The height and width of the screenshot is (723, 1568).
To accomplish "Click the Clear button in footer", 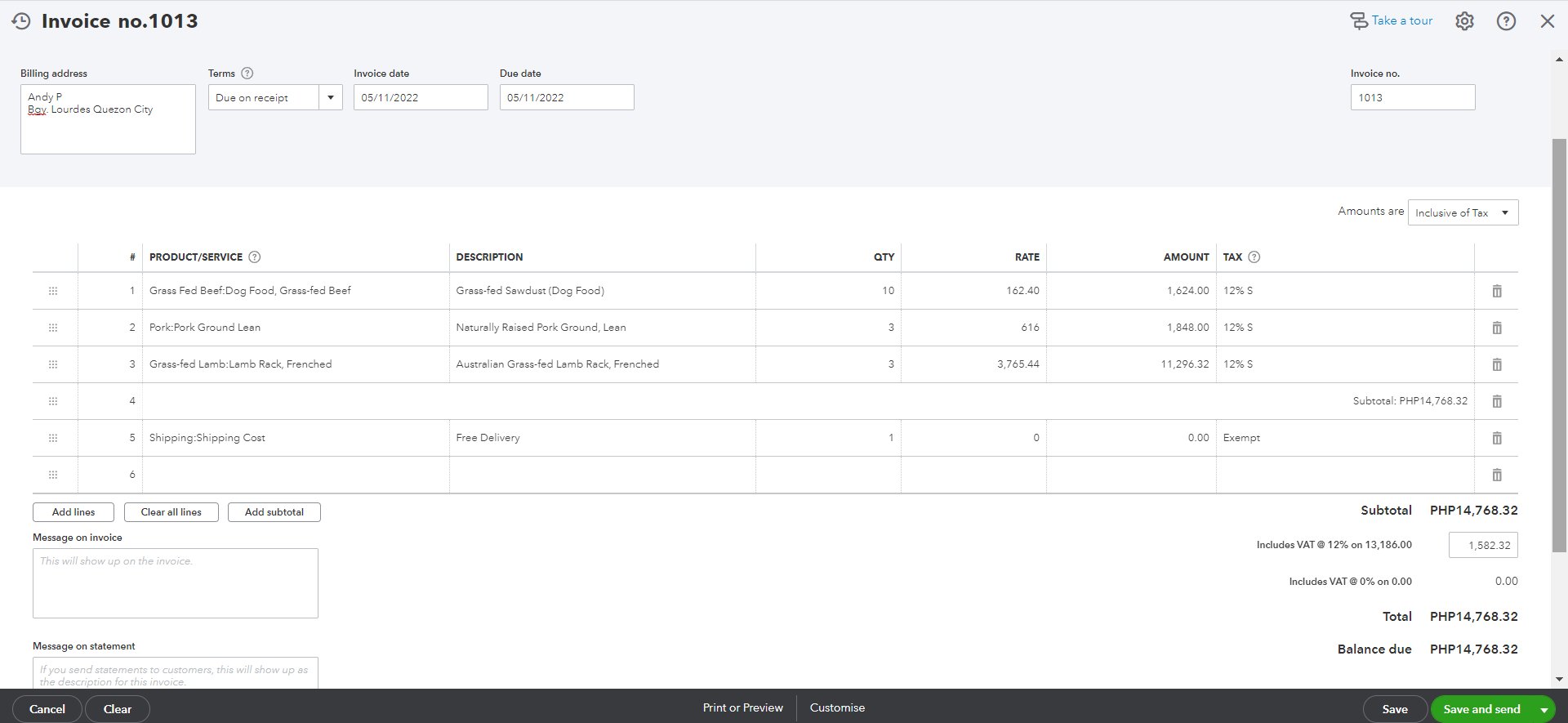I will tap(118, 709).
